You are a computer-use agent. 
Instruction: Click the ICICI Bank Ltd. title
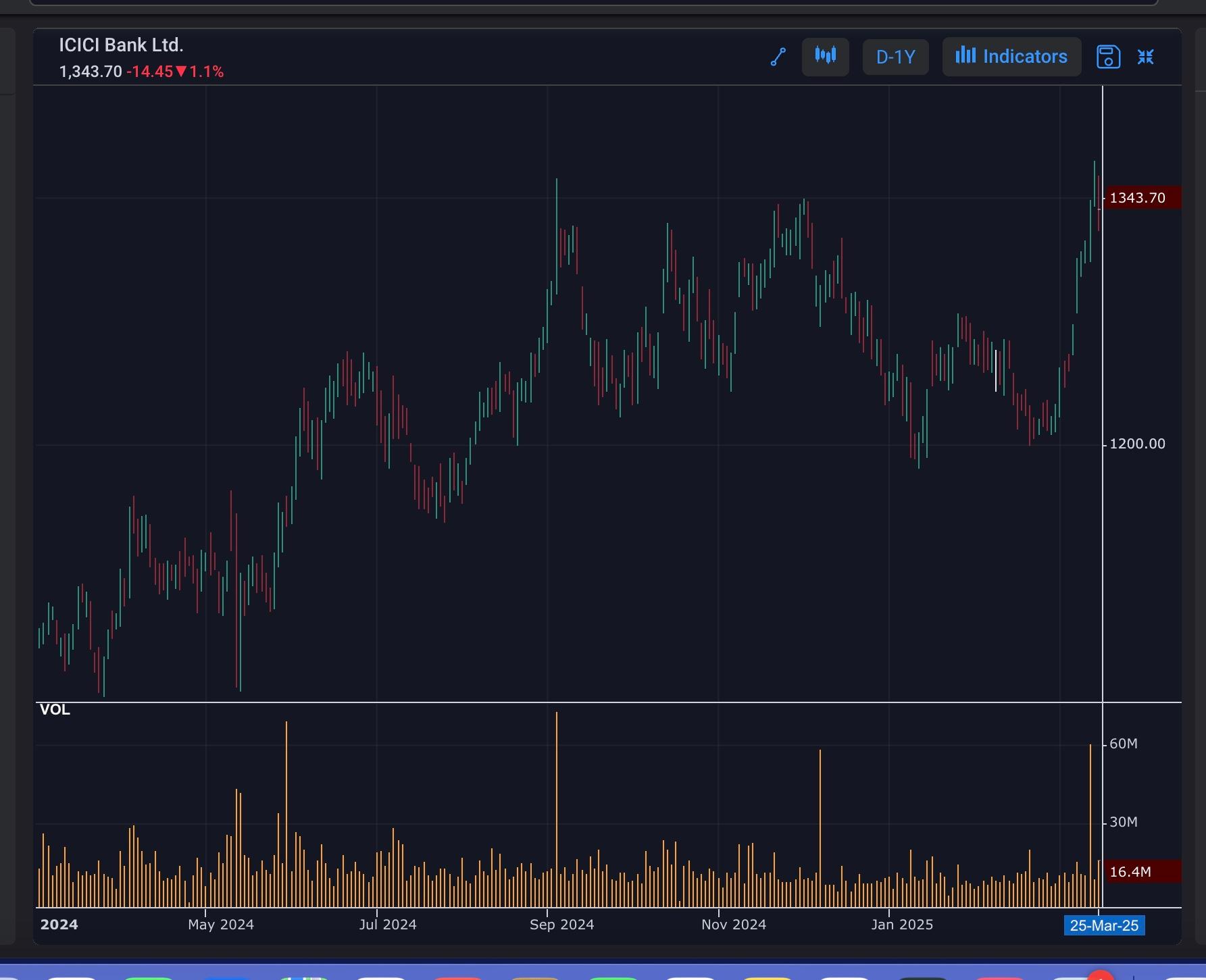(x=121, y=45)
